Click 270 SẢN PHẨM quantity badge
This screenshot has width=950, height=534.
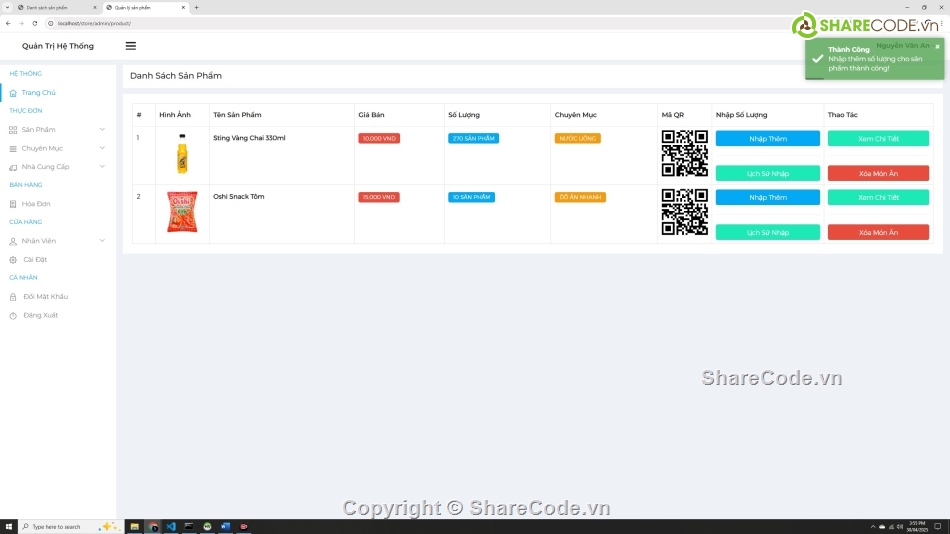tap(473, 139)
